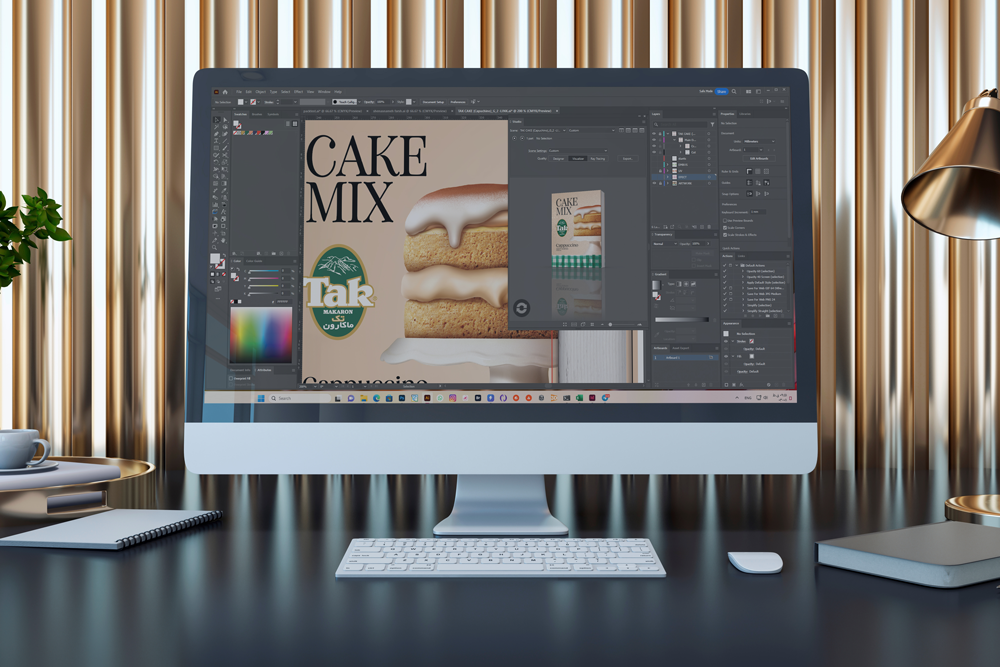Switch to the Brushes panel tab

click(x=257, y=114)
